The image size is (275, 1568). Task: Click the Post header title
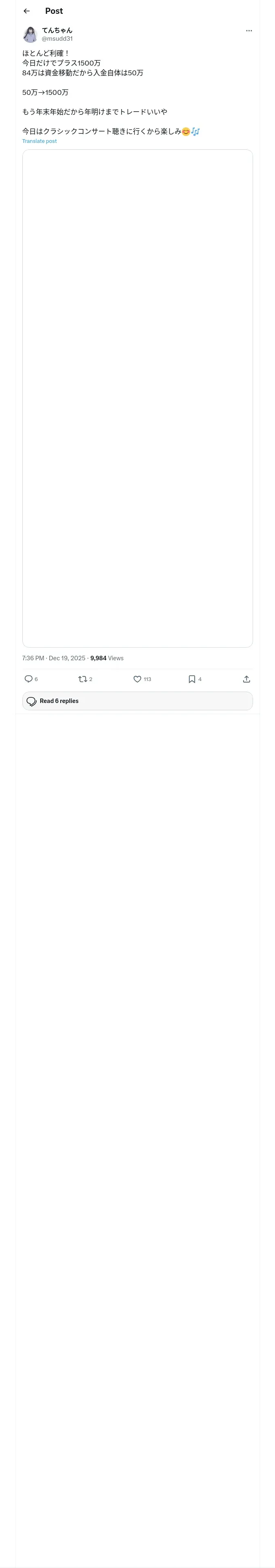[x=54, y=11]
